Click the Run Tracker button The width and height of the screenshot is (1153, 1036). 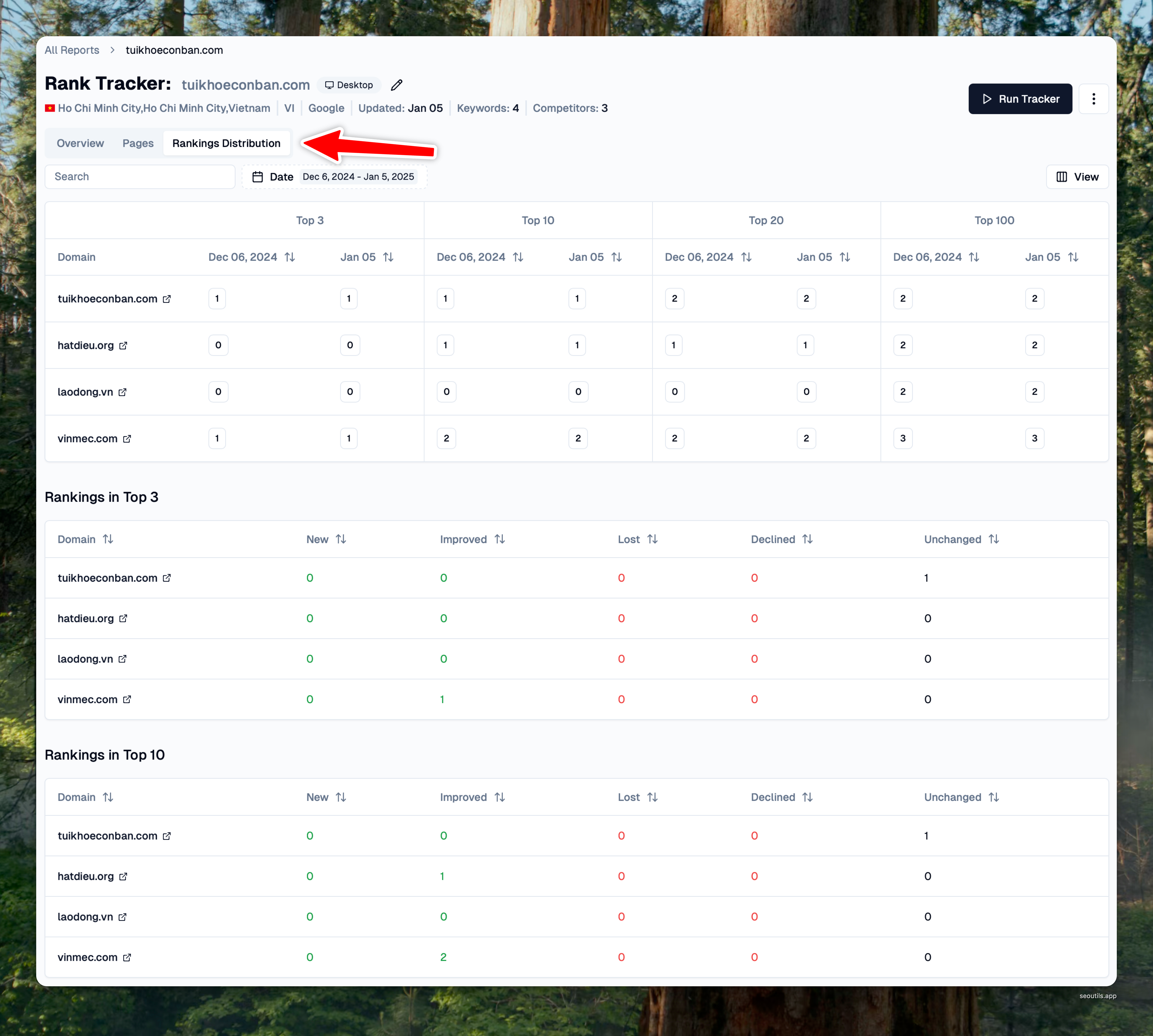click(x=1020, y=99)
